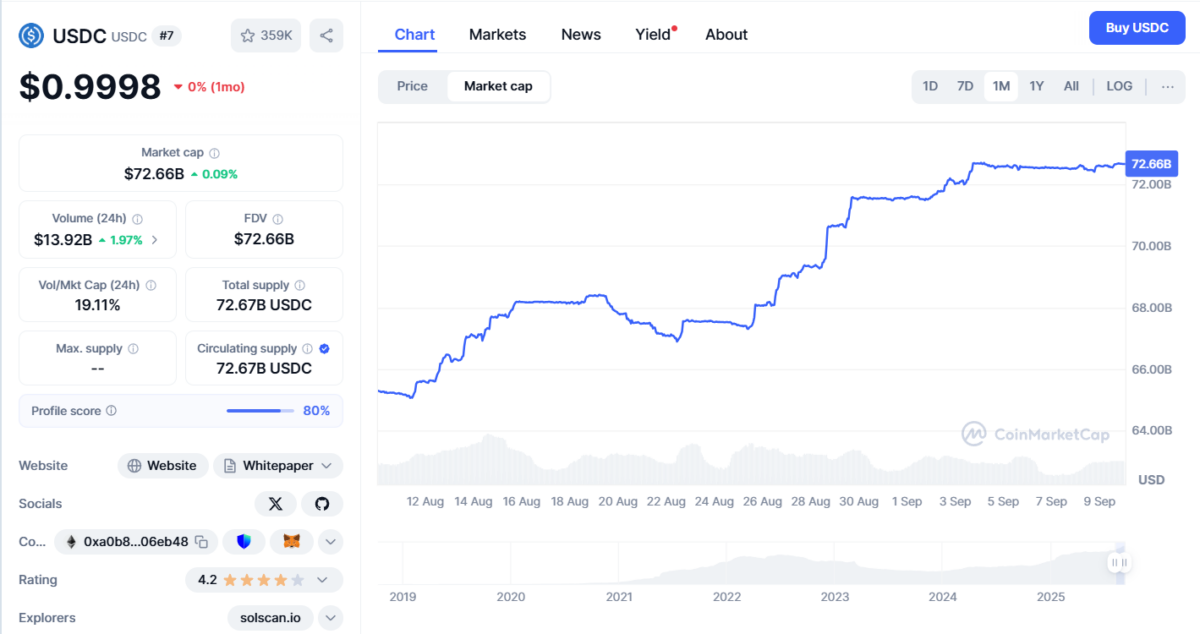Click the 2022 mark on the overview timeline
Screen dimensions: 1200x634
pyautogui.click(x=727, y=597)
